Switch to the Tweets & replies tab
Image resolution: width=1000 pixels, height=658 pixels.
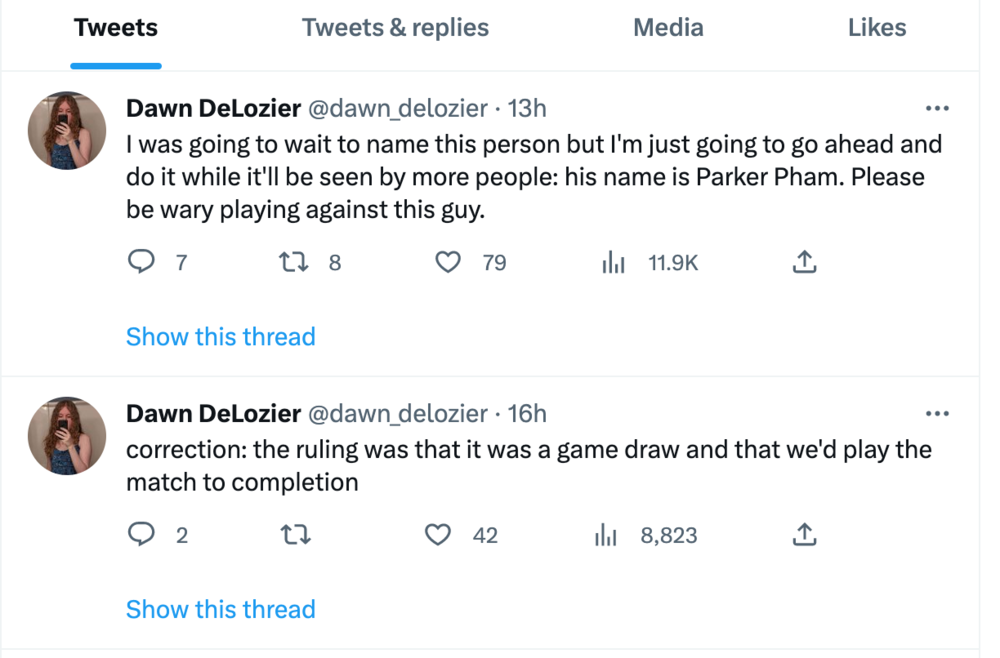(395, 28)
